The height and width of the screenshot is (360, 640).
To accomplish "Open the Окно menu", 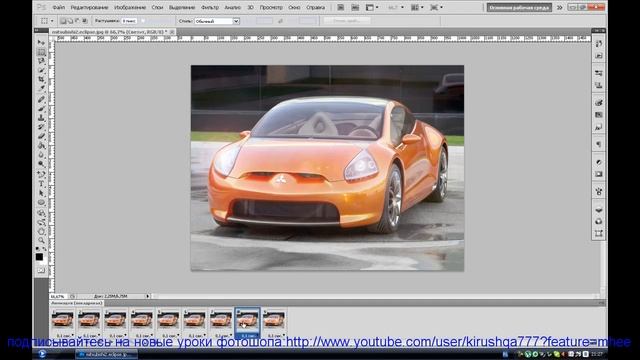I will pos(294,7).
